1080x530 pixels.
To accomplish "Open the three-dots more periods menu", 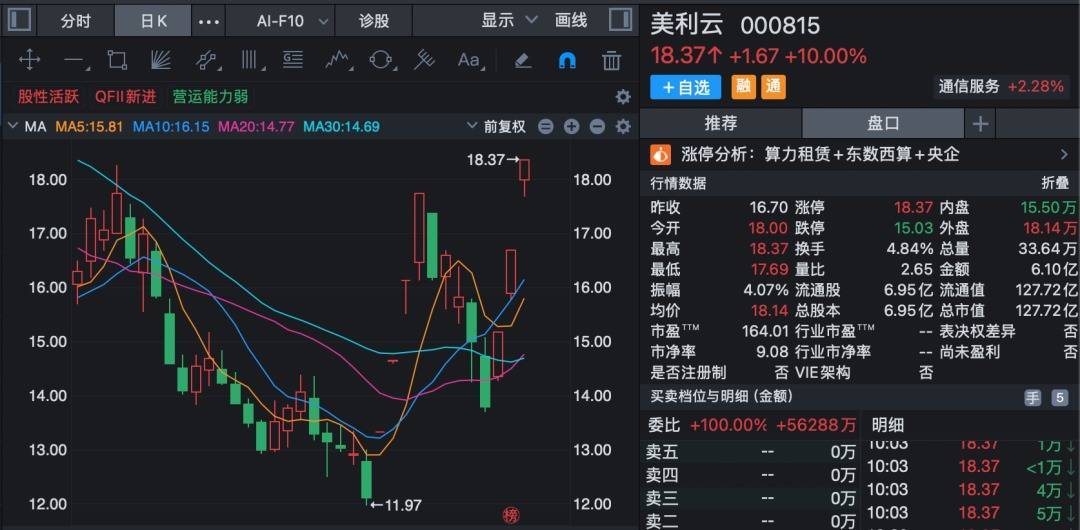I will click(x=209, y=21).
